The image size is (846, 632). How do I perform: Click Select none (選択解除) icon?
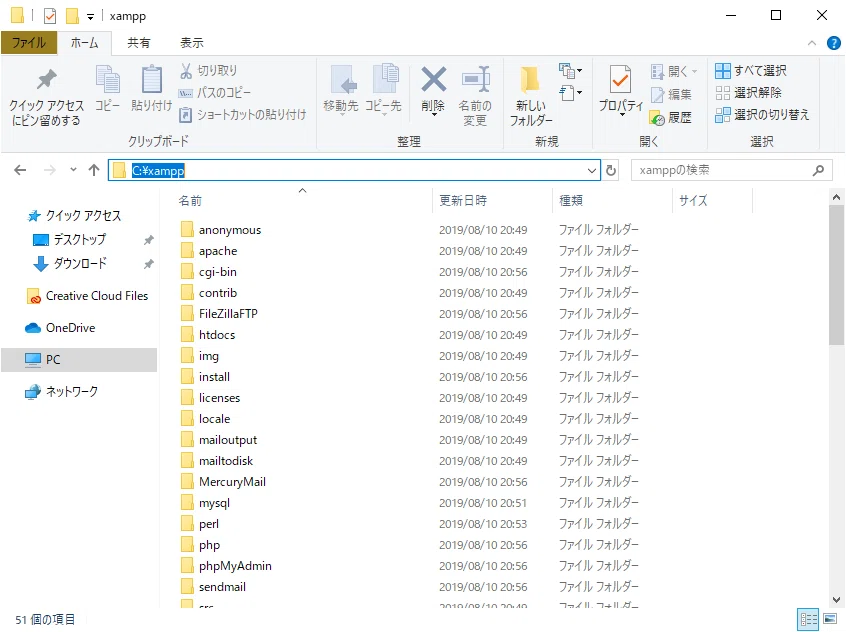[x=722, y=93]
